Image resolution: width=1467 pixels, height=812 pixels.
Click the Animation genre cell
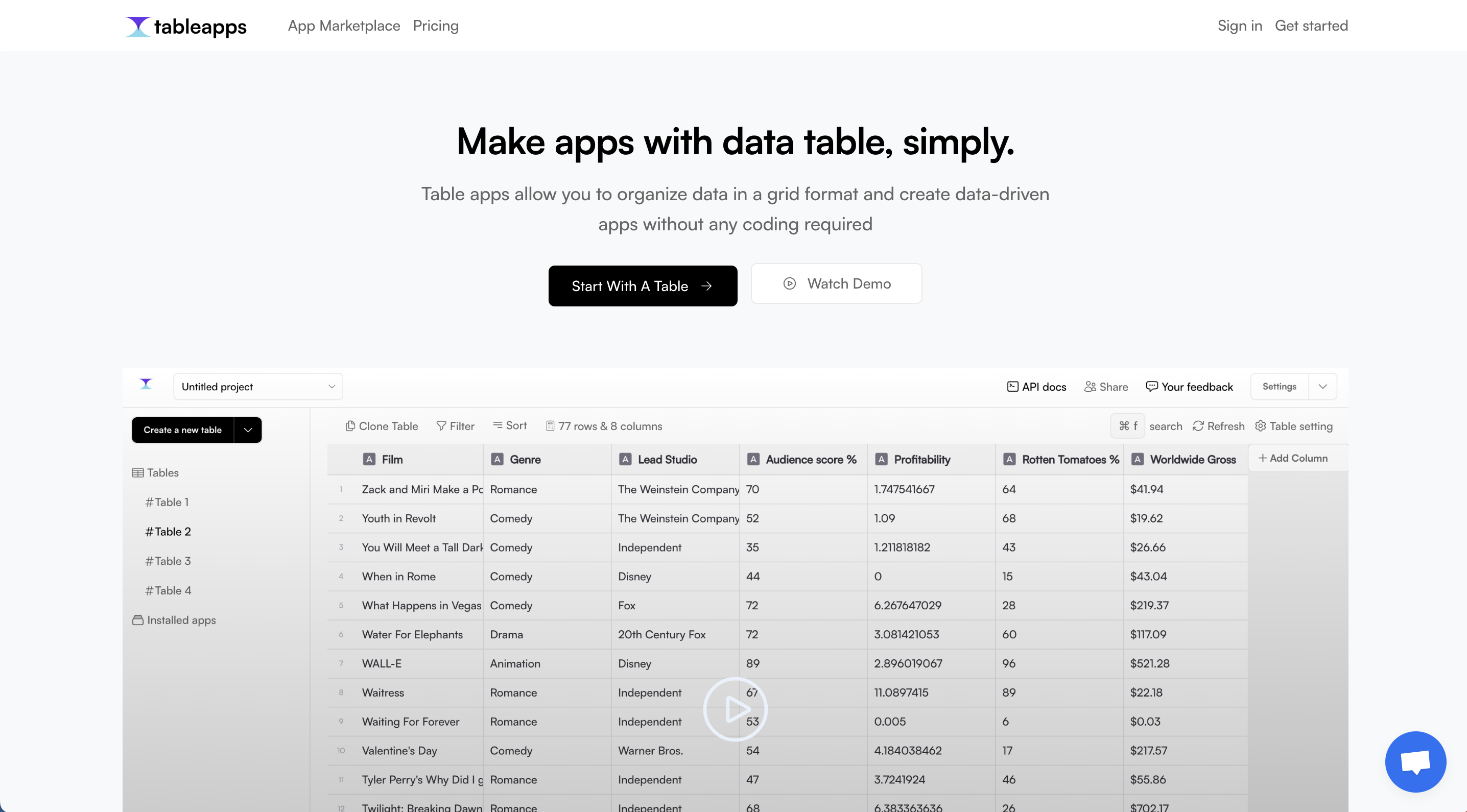tap(547, 664)
